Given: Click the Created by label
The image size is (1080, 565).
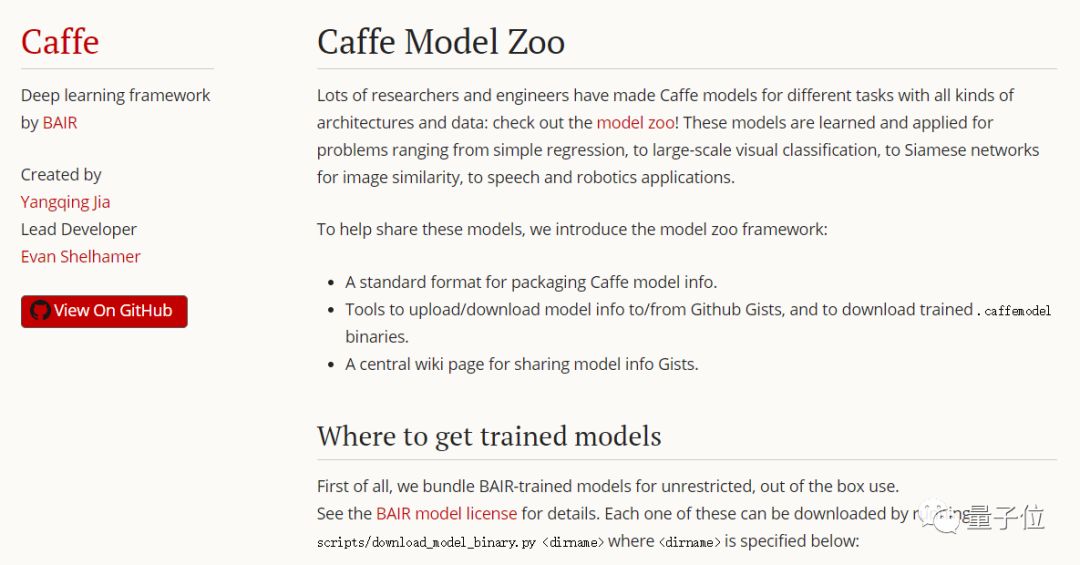Looking at the screenshot, I should pyautogui.click(x=61, y=175).
